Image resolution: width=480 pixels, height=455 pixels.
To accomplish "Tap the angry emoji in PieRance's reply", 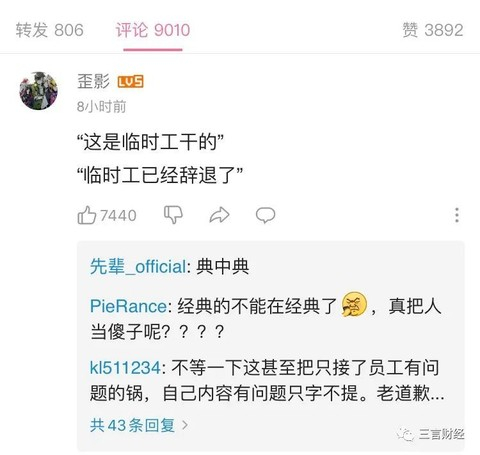I will point(354,304).
